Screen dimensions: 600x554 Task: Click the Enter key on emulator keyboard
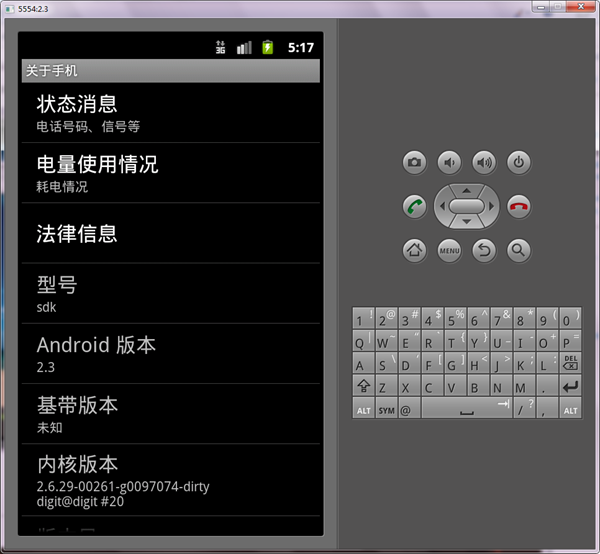pos(570,385)
